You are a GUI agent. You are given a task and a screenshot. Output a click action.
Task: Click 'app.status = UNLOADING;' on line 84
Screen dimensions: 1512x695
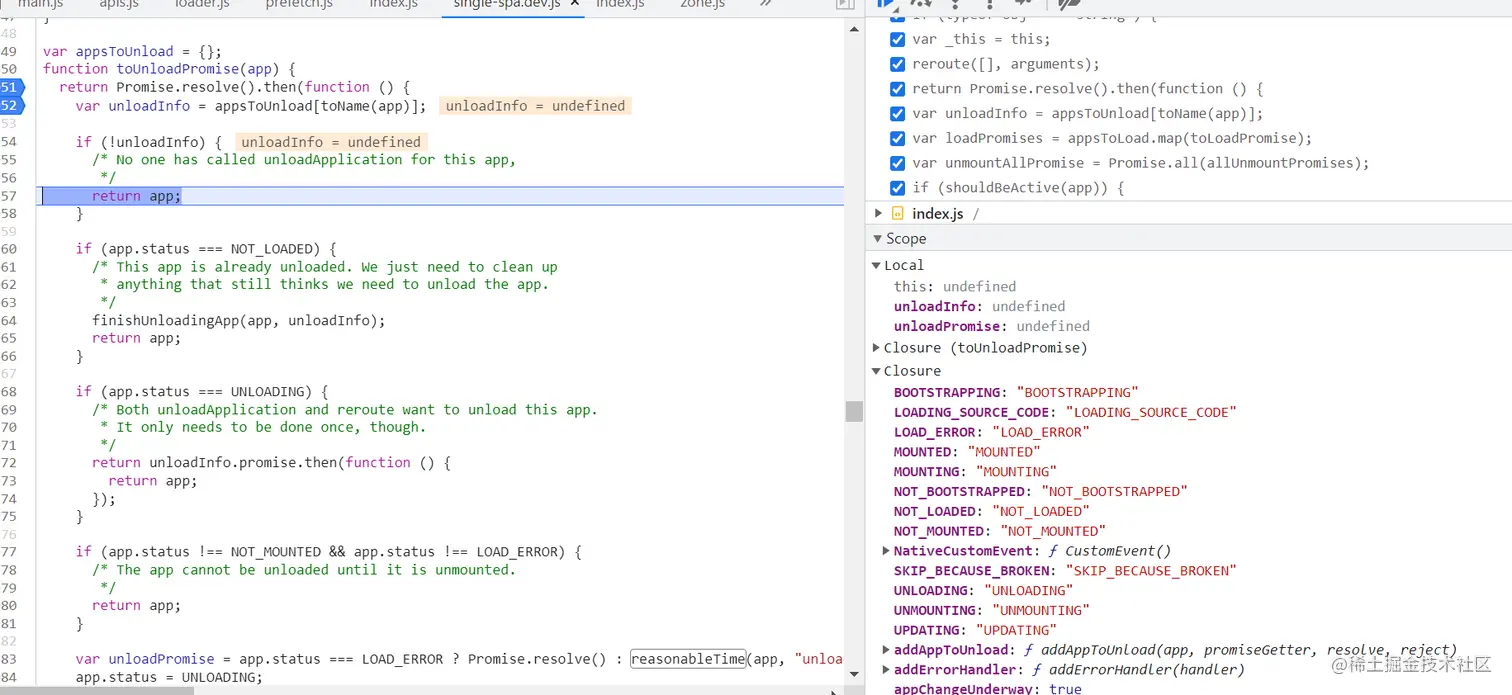tap(169, 677)
